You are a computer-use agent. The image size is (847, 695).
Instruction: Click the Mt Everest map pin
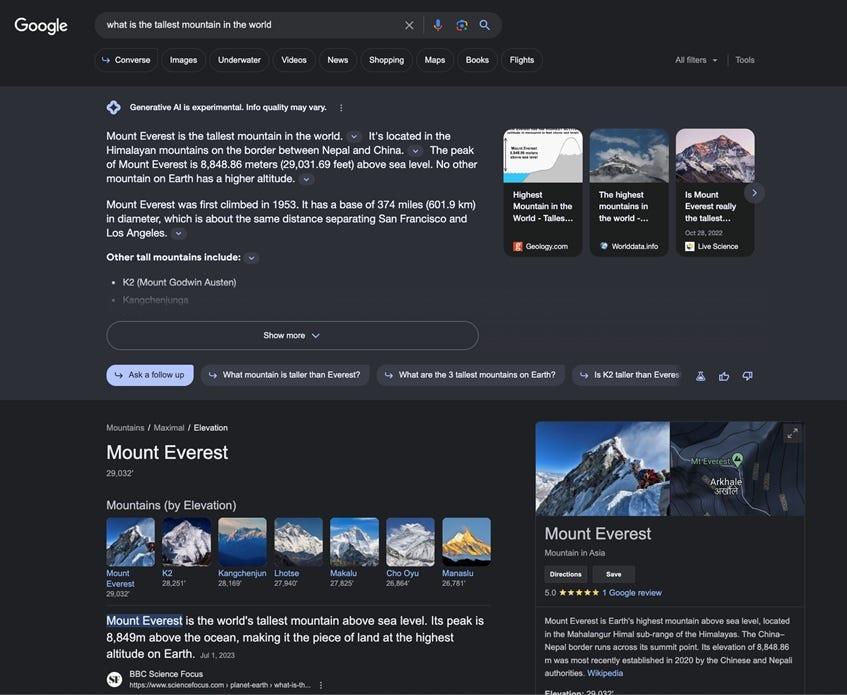coord(737,460)
